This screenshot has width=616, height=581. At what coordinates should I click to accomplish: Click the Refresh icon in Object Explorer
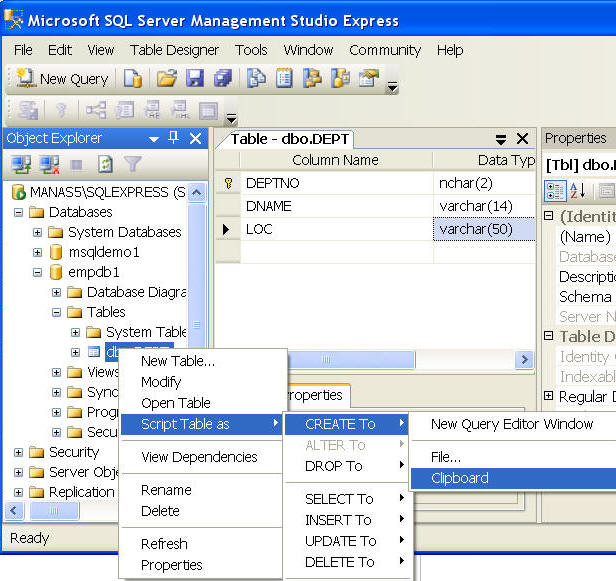[x=105, y=164]
